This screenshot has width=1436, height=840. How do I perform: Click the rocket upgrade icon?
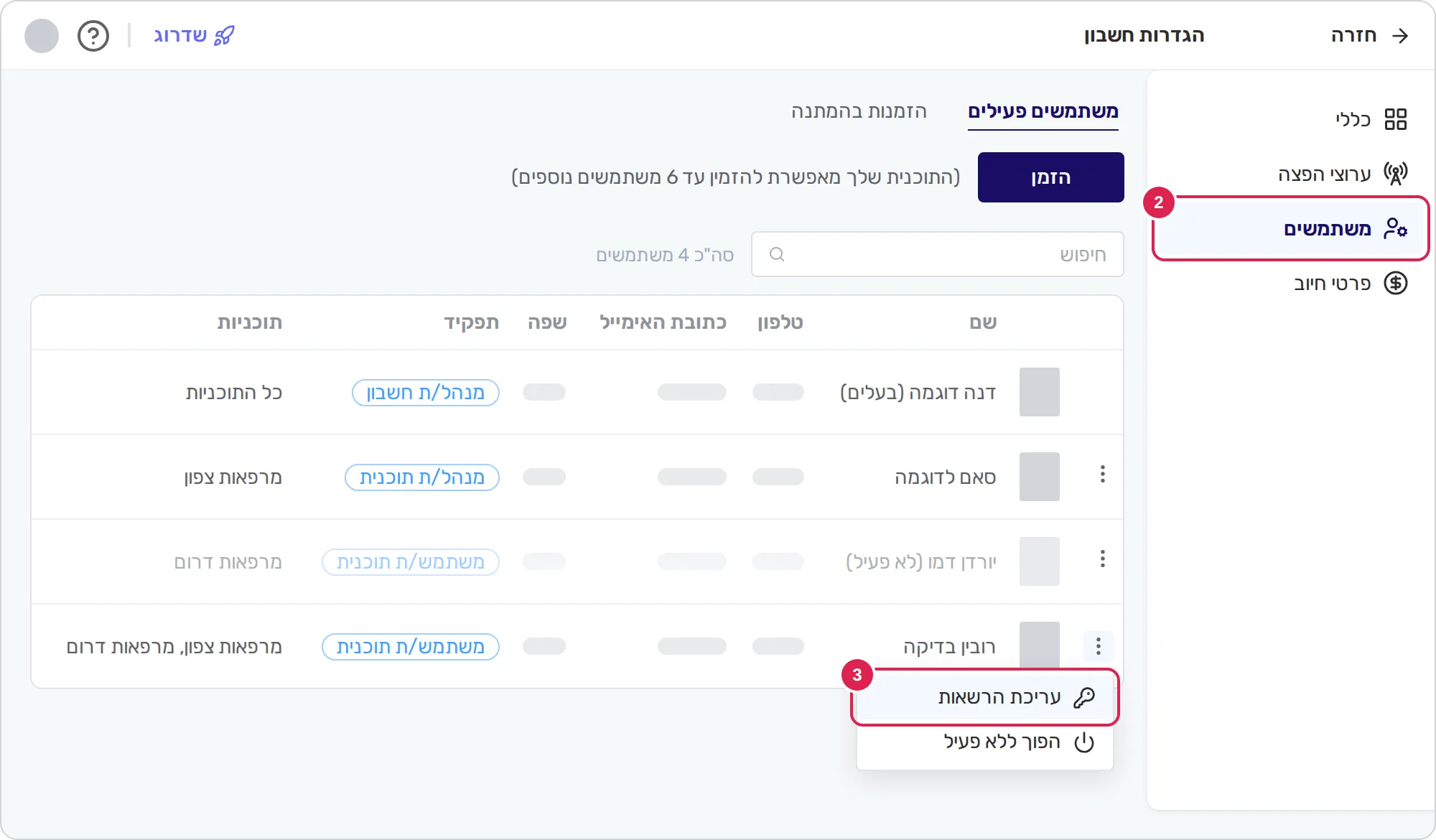225,35
